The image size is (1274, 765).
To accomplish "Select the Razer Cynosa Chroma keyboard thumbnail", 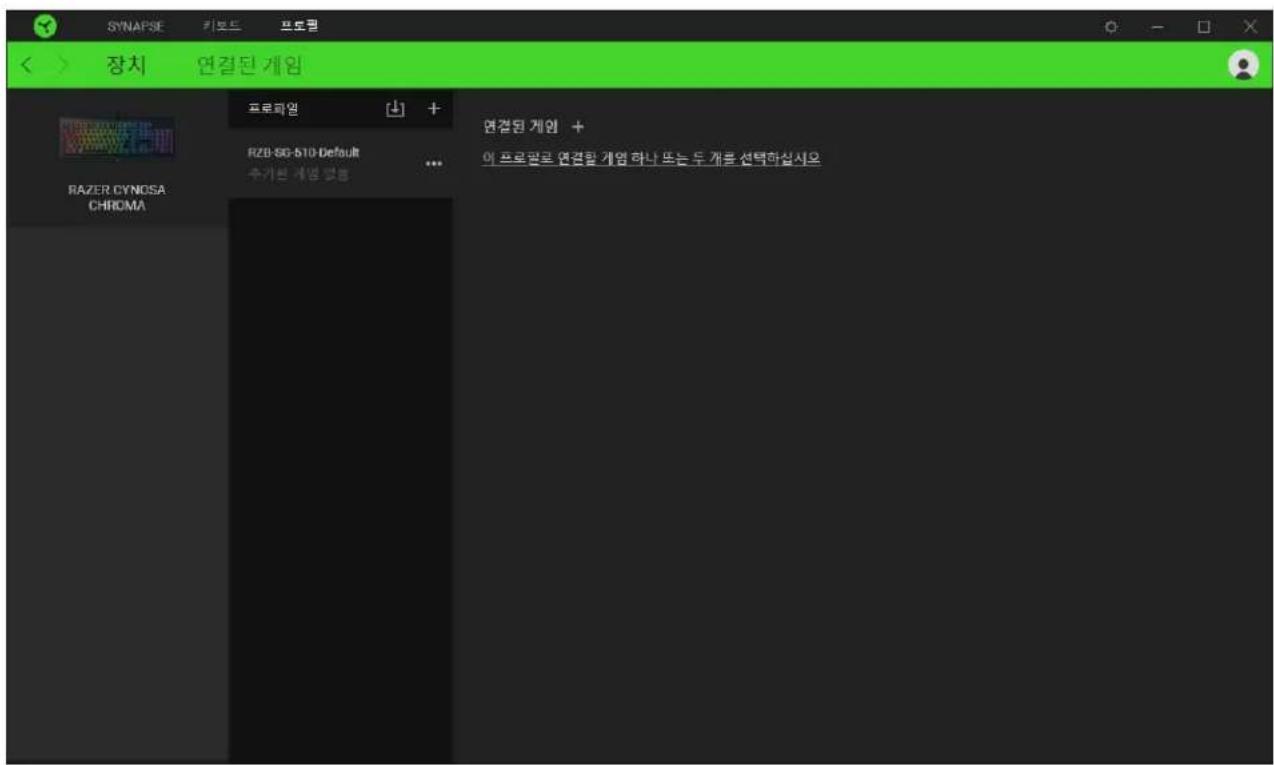I will (117, 140).
